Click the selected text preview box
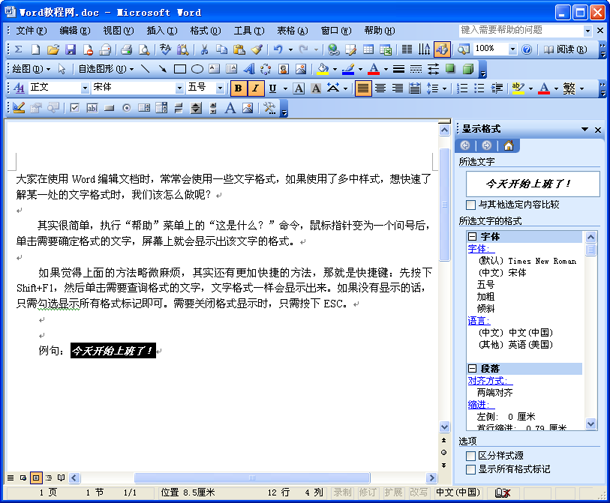This screenshot has width=610, height=503. 533,184
